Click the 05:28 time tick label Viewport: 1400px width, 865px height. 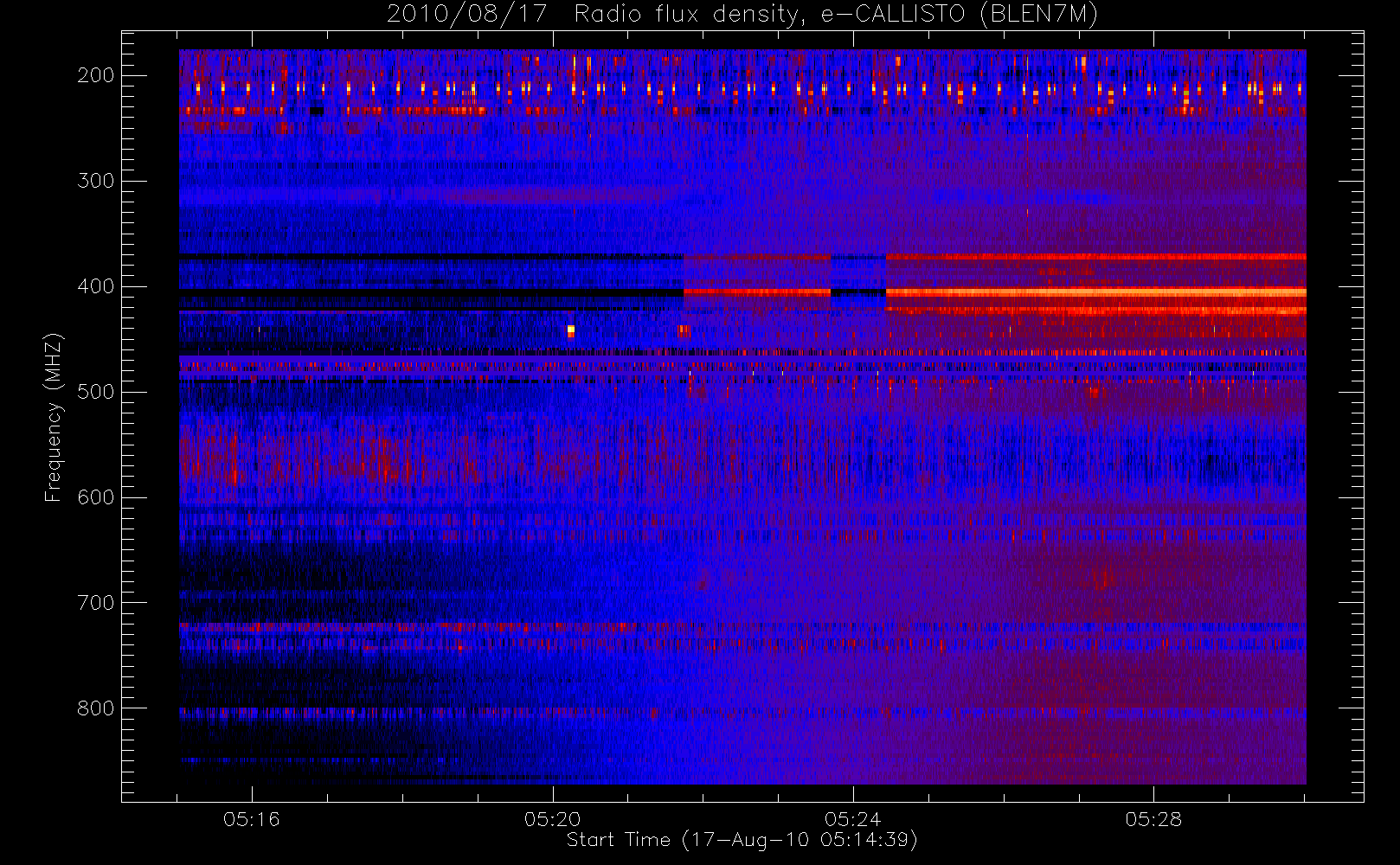coord(1153,818)
